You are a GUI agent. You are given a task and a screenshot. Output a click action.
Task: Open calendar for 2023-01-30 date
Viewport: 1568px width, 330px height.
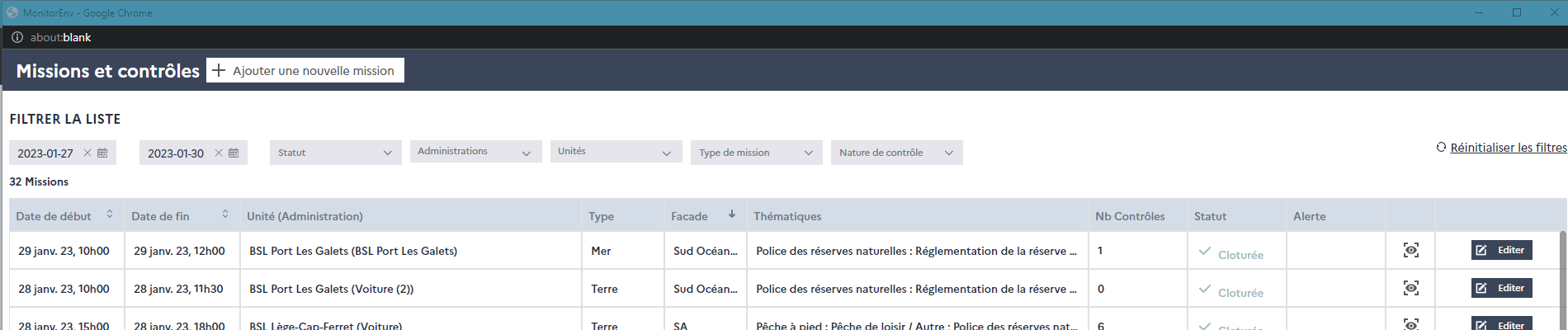pos(234,153)
